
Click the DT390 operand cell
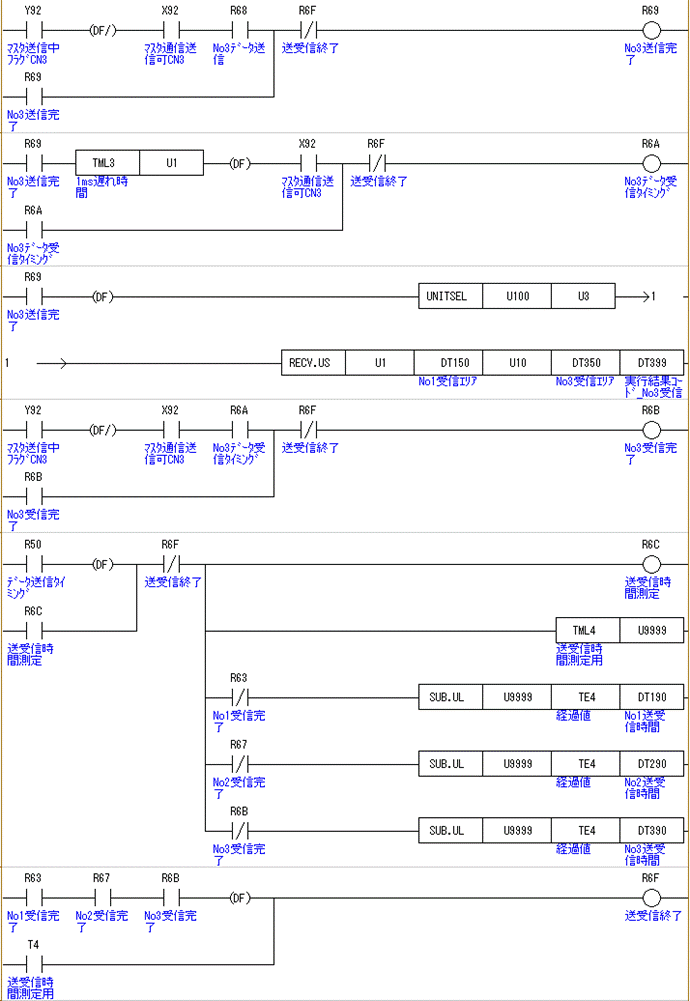(x=651, y=831)
